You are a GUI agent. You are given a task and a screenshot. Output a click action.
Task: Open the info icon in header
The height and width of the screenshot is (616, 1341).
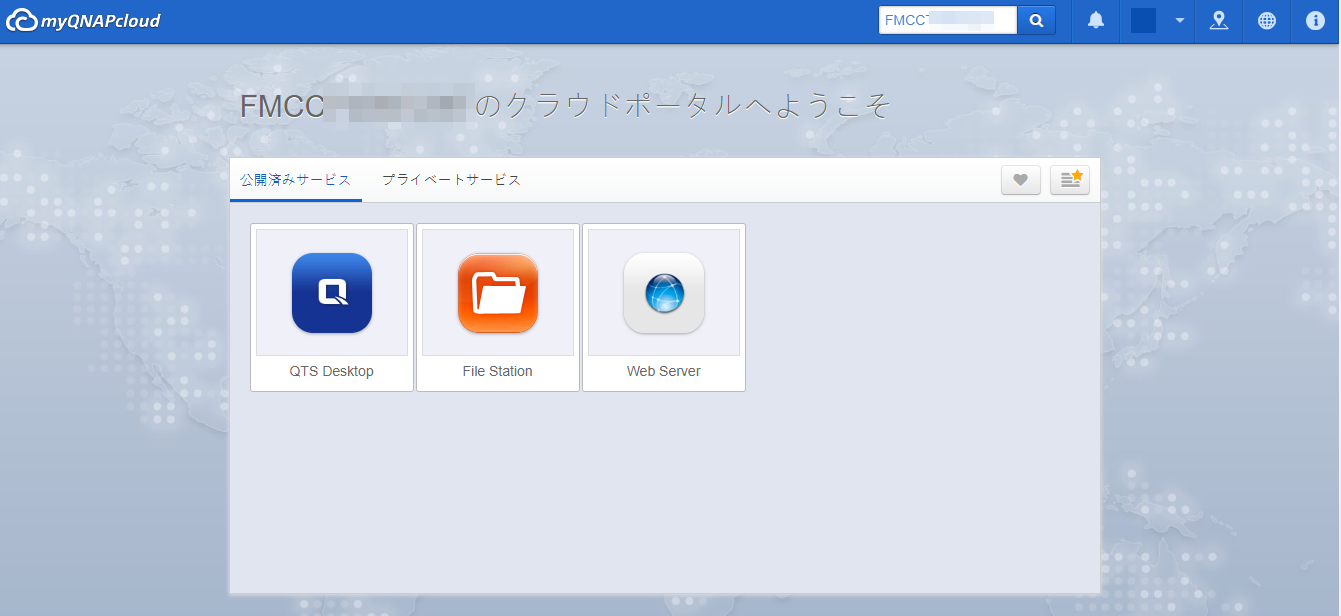1316,21
